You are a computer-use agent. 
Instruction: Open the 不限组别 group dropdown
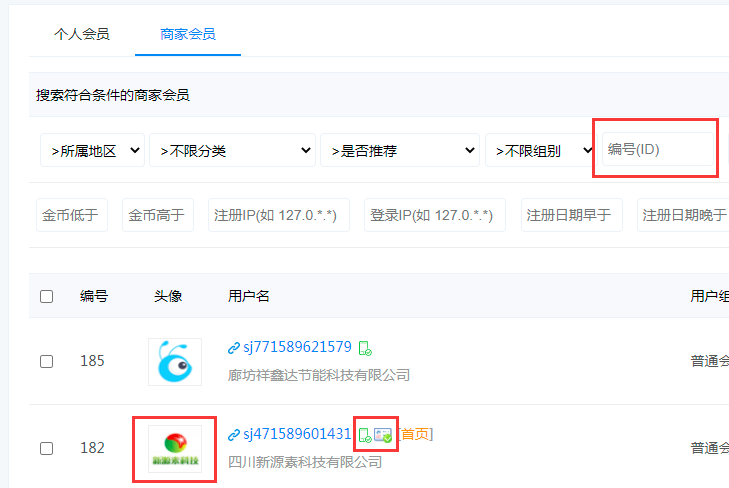(x=536, y=151)
